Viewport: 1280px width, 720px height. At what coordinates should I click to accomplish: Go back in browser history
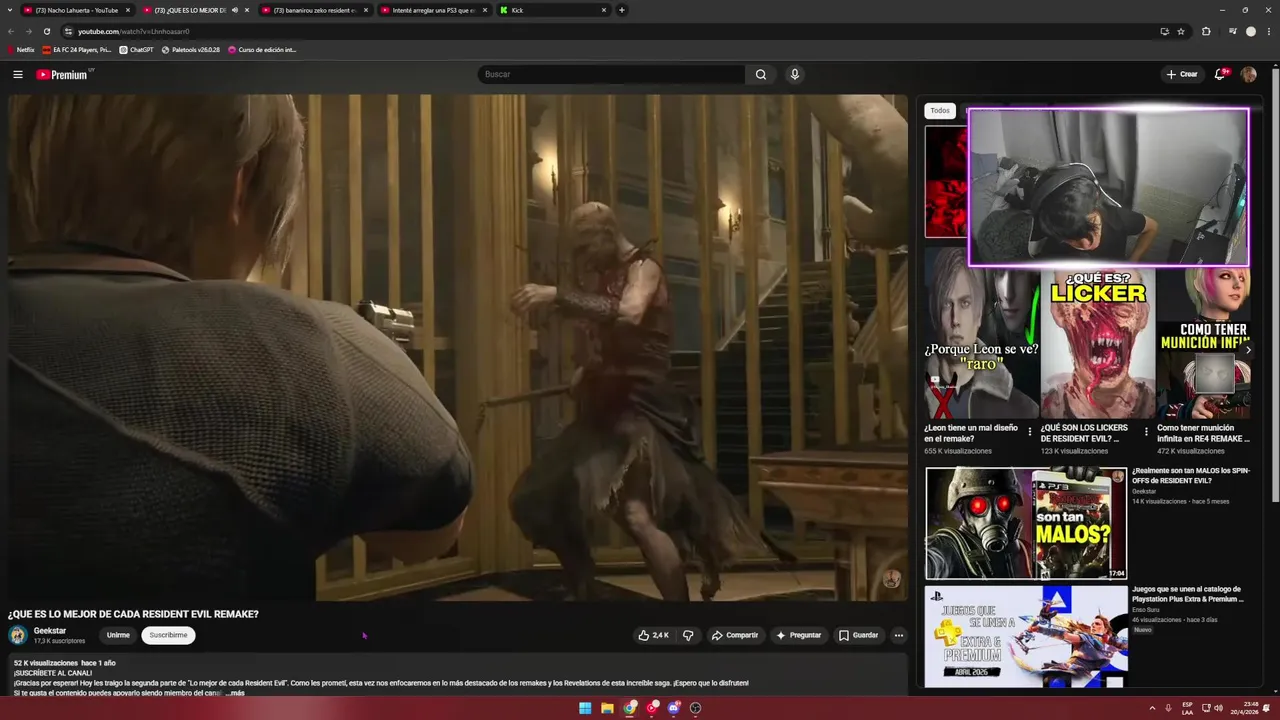point(11,31)
